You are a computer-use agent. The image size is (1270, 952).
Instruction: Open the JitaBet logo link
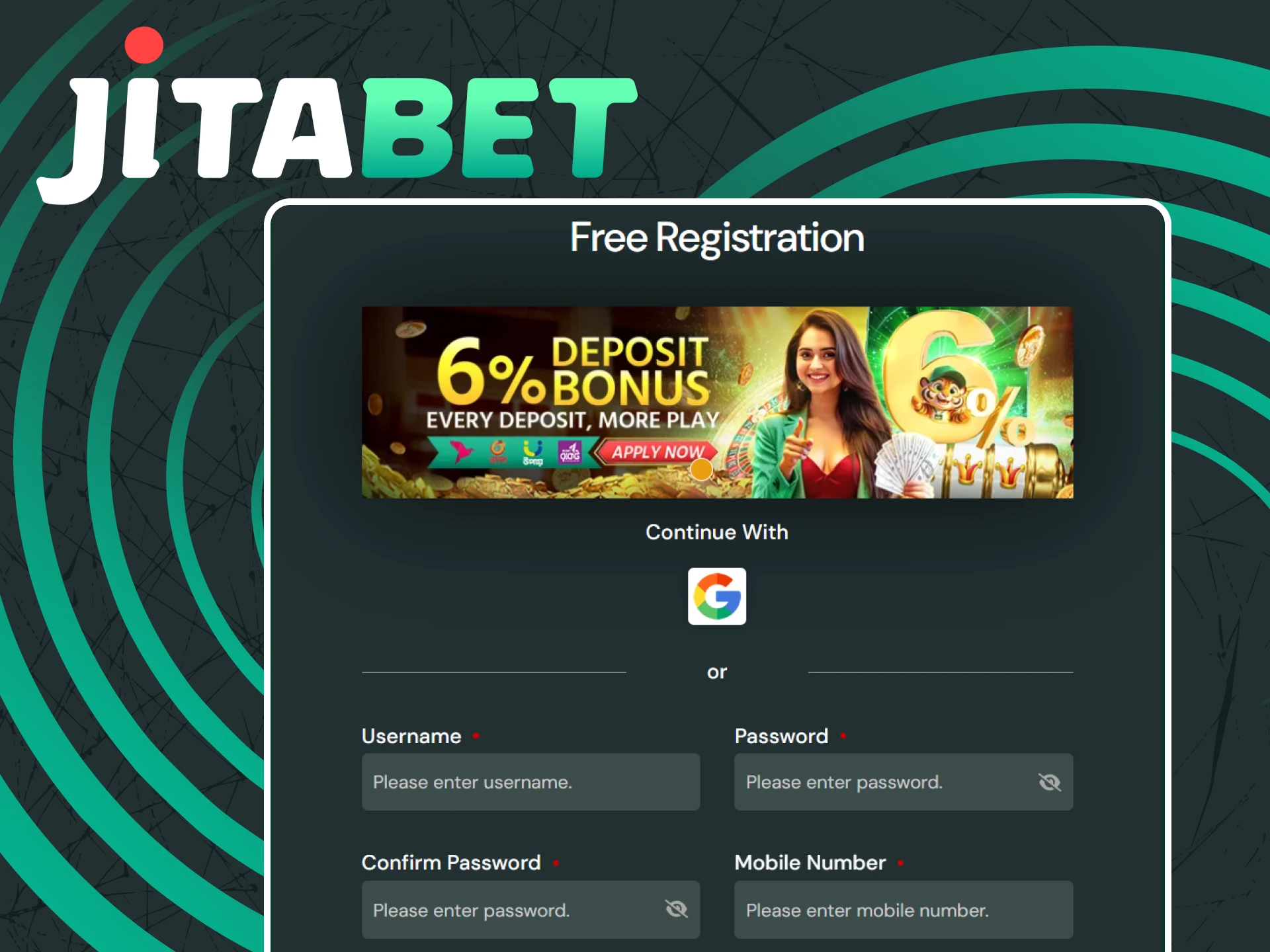(337, 116)
